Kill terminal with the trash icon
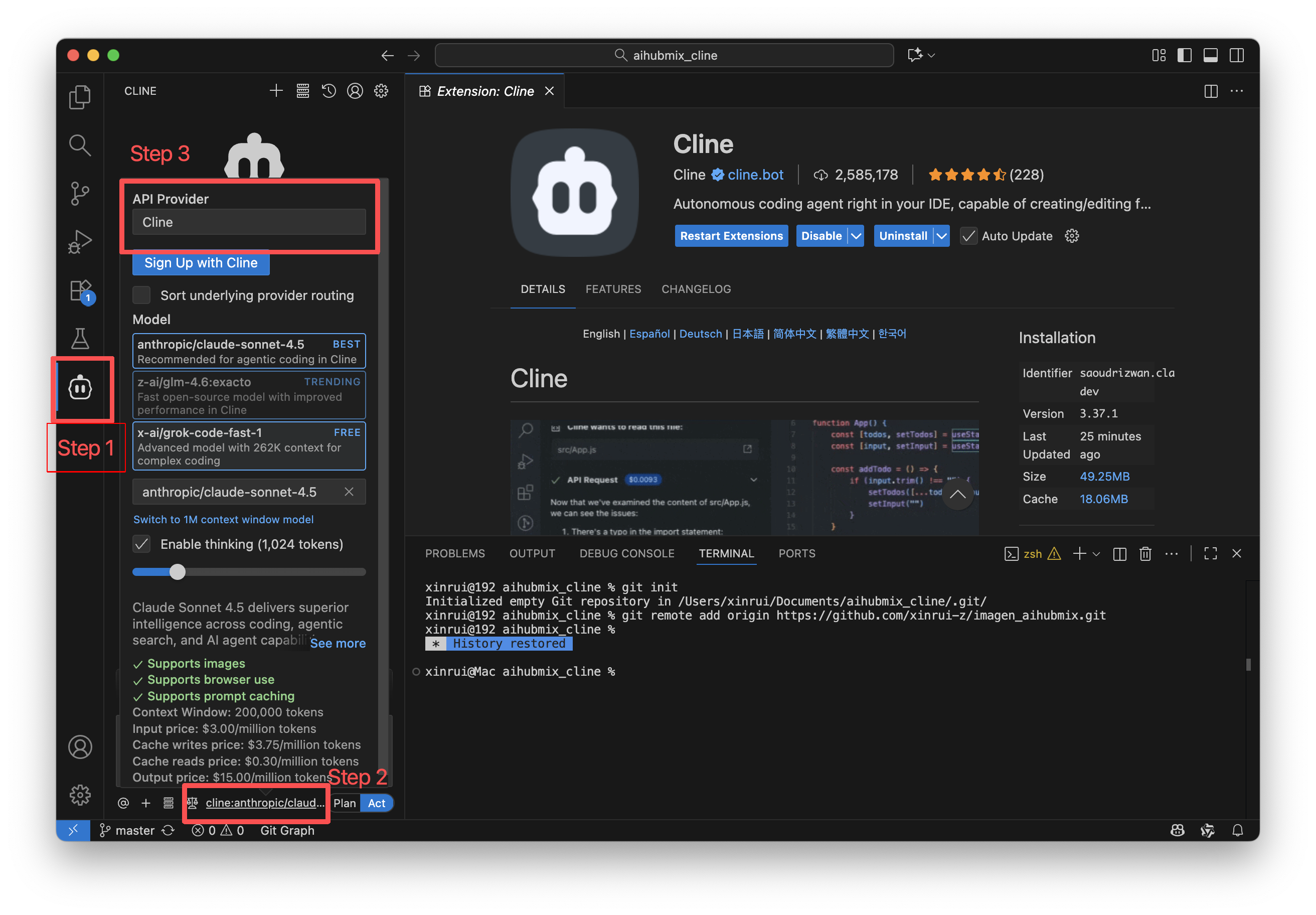This screenshot has height=915, width=1316. pyautogui.click(x=1145, y=553)
